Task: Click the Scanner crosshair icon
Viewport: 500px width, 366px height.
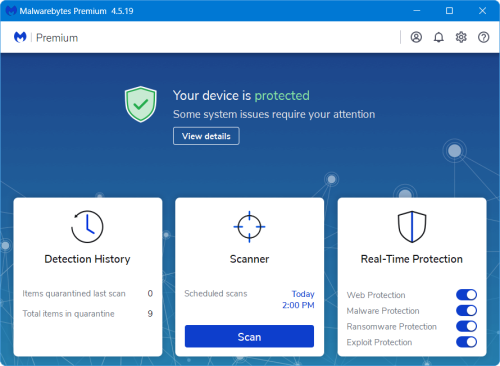Action: click(x=249, y=227)
